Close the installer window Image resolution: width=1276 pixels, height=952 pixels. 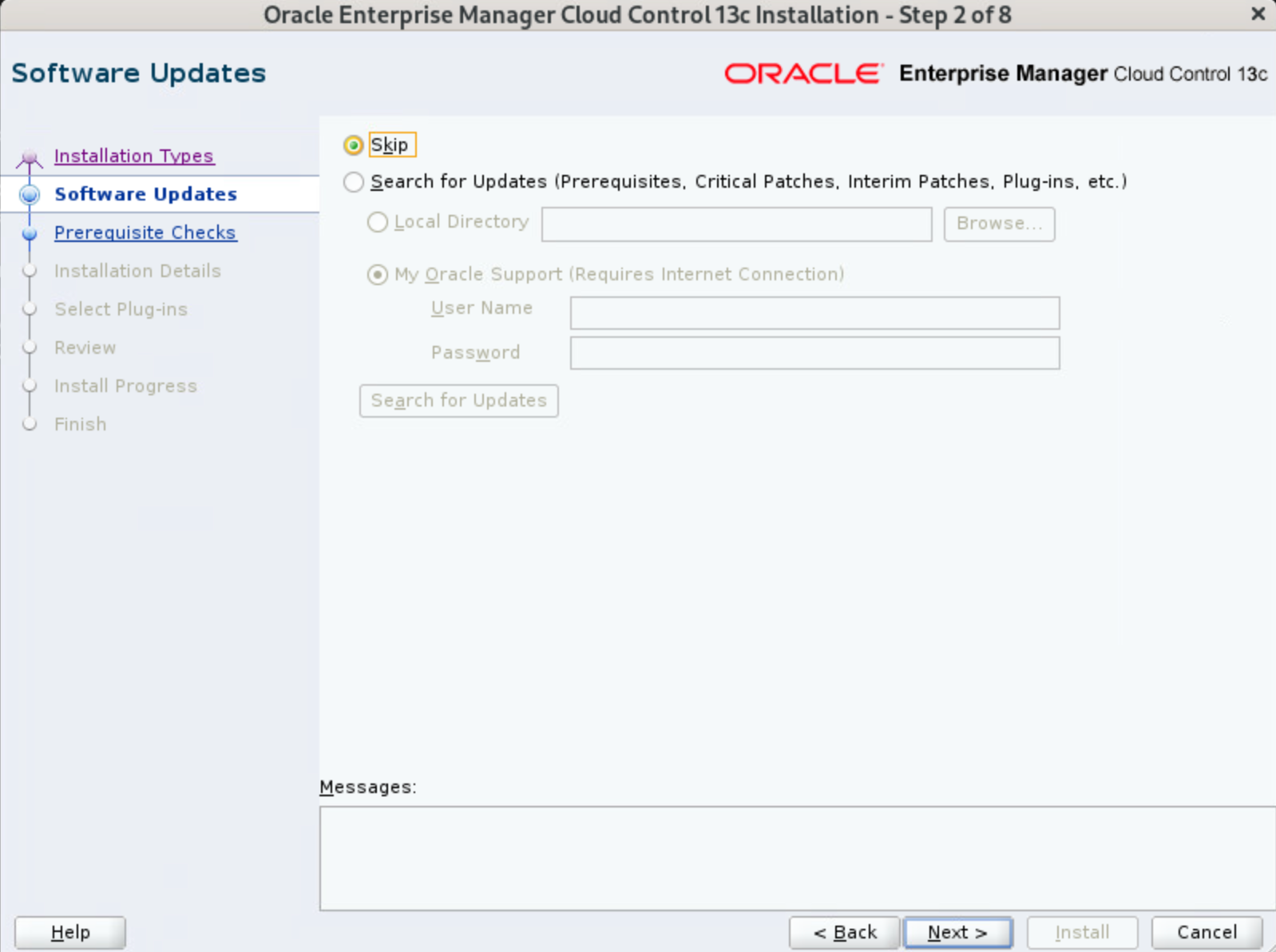(1258, 14)
